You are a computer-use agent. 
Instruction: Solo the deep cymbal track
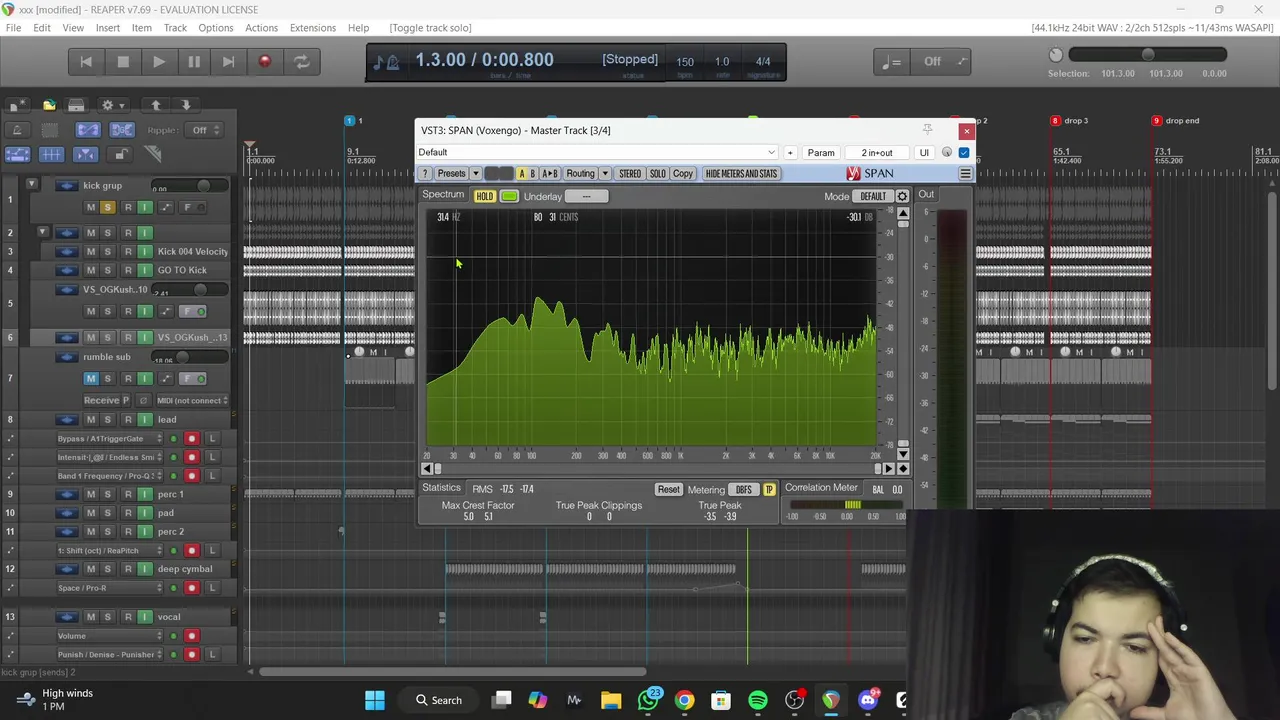[107, 569]
